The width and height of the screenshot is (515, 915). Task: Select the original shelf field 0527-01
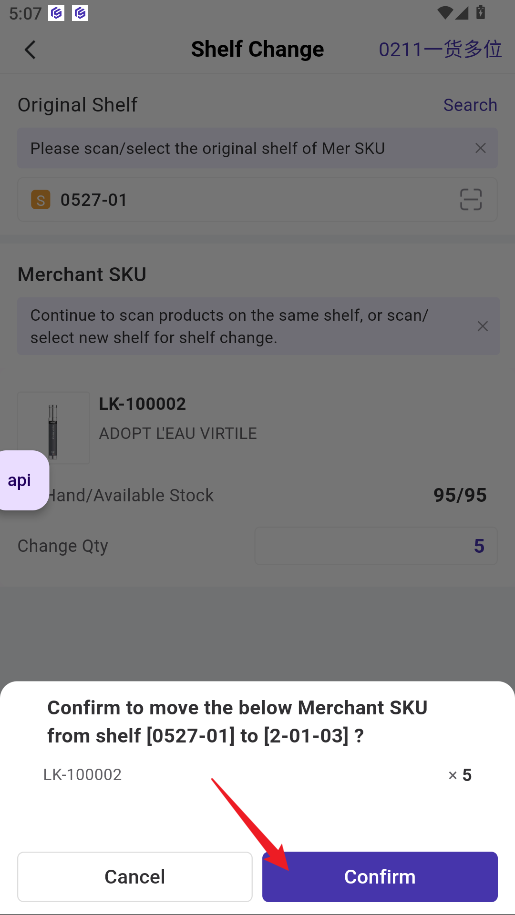pyautogui.click(x=257, y=200)
